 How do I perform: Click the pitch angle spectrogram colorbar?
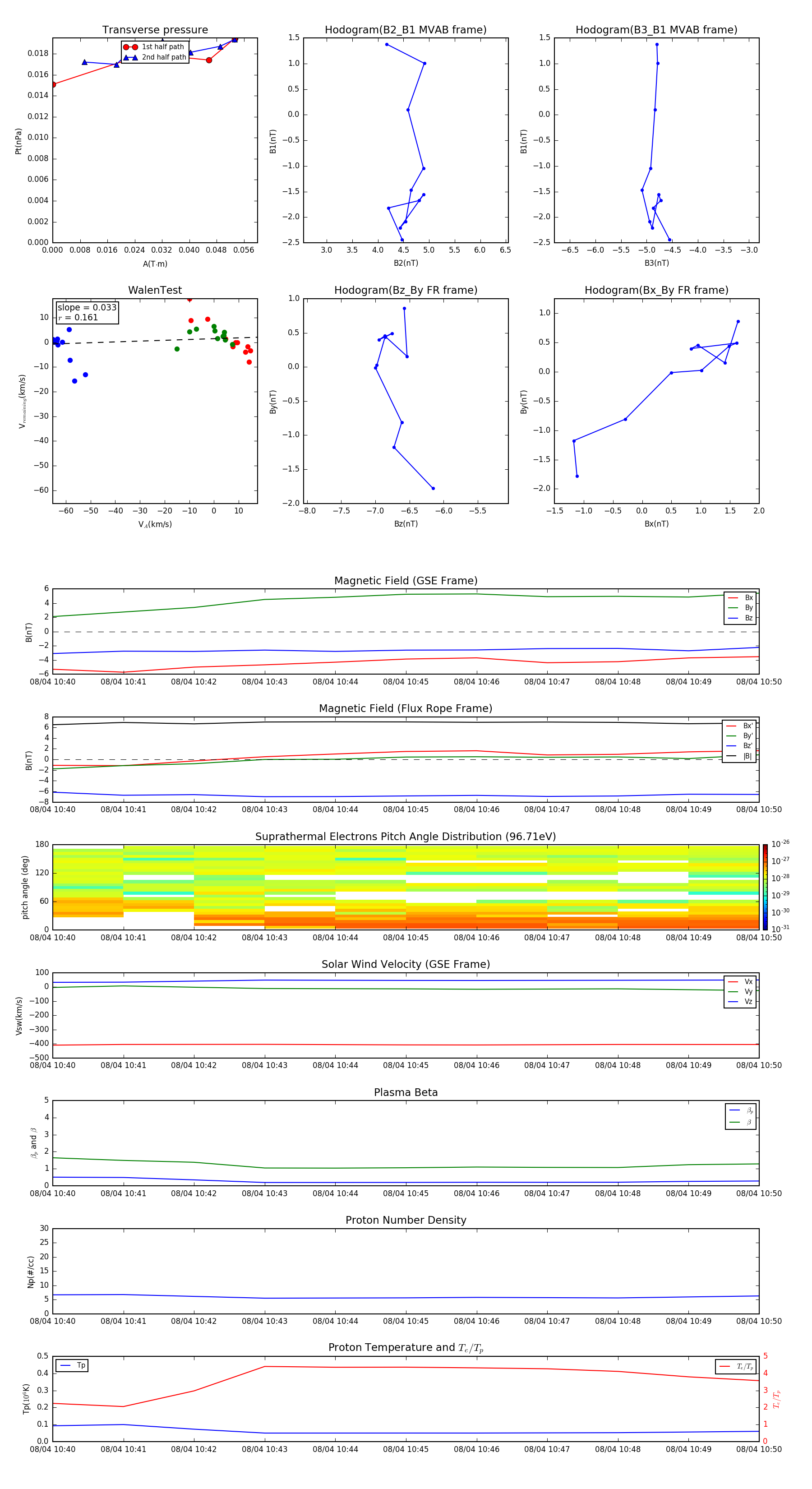(x=765, y=887)
